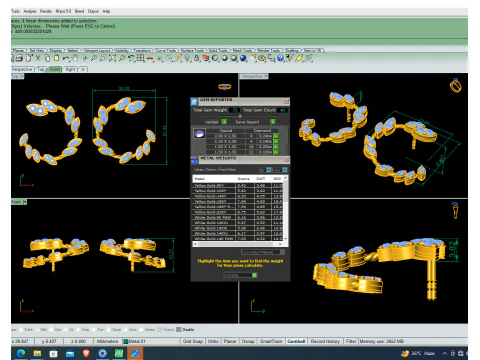Click the blue render sphere icon
480x360 pixels.
(x=243, y=58)
